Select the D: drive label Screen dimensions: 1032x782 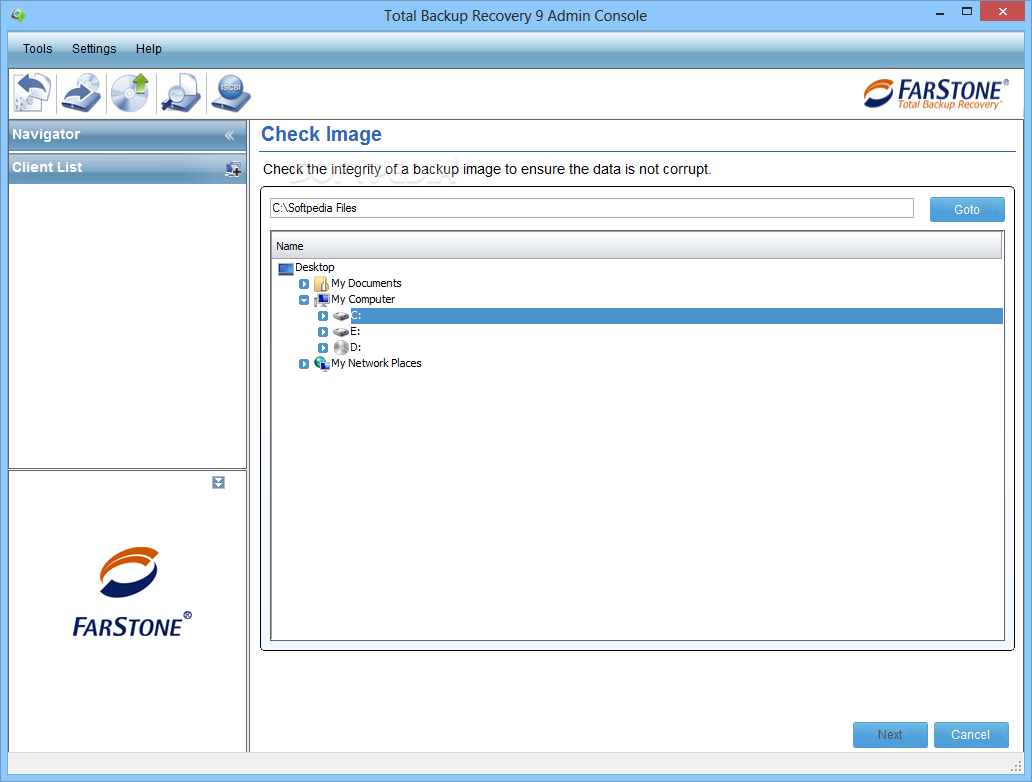tap(355, 347)
